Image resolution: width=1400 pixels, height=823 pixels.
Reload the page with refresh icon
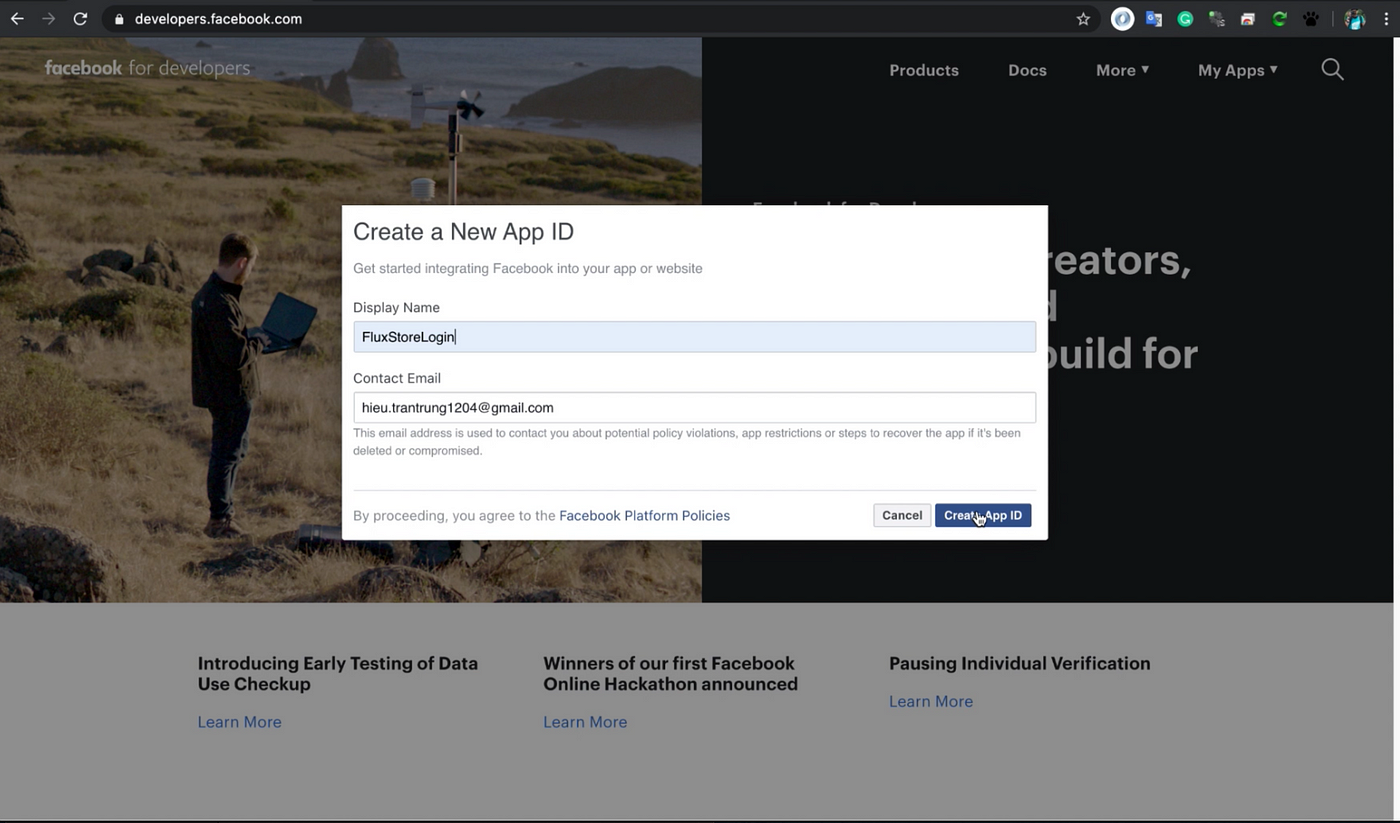[x=80, y=19]
